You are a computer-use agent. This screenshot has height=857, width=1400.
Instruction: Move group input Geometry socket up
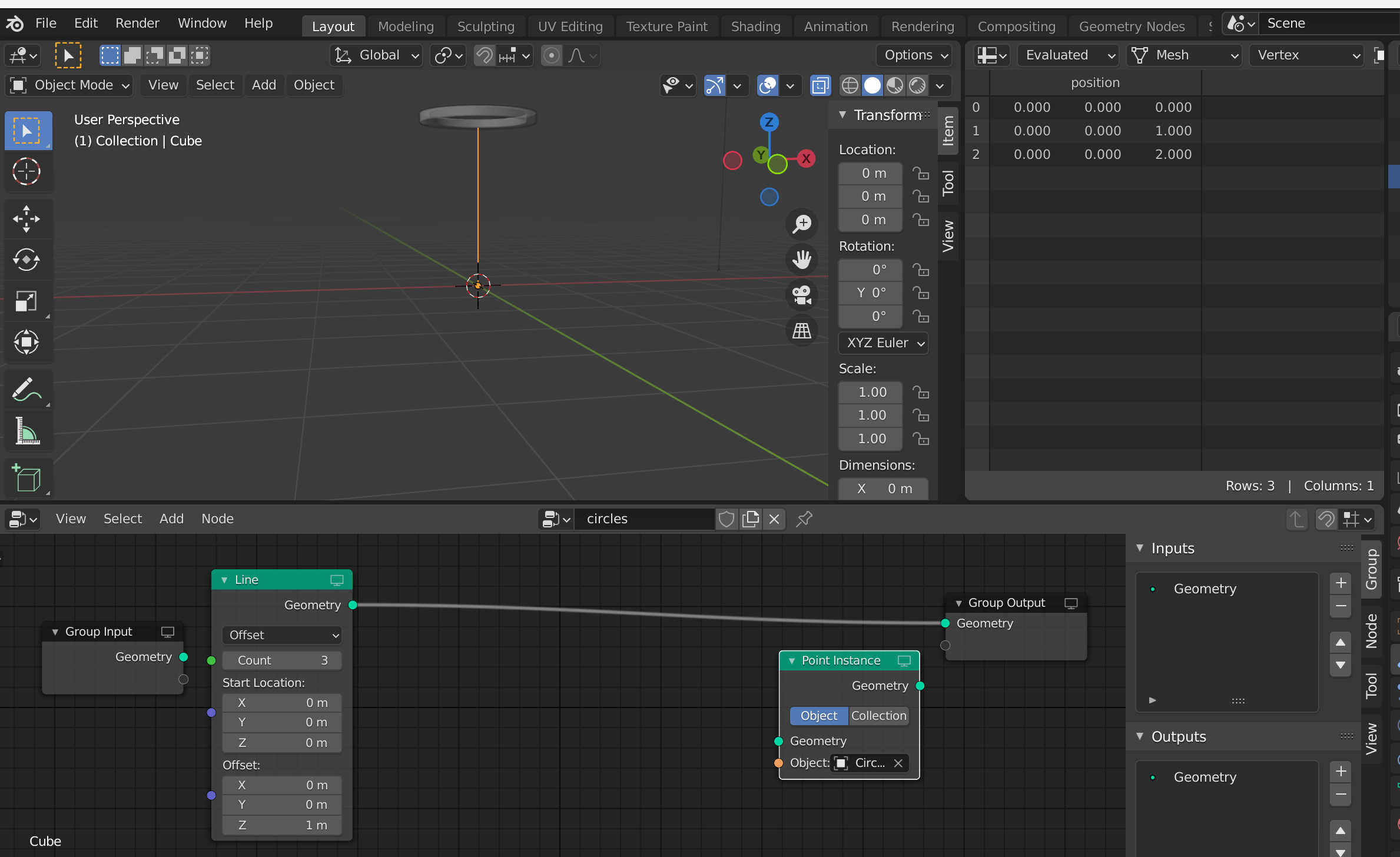(1341, 643)
